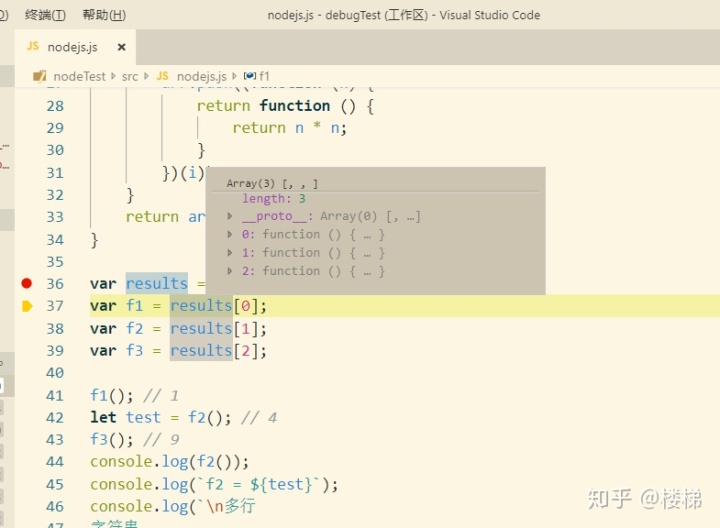Click 'f3();' call on line 43
720x528 pixels.
pyautogui.click(x=112, y=439)
